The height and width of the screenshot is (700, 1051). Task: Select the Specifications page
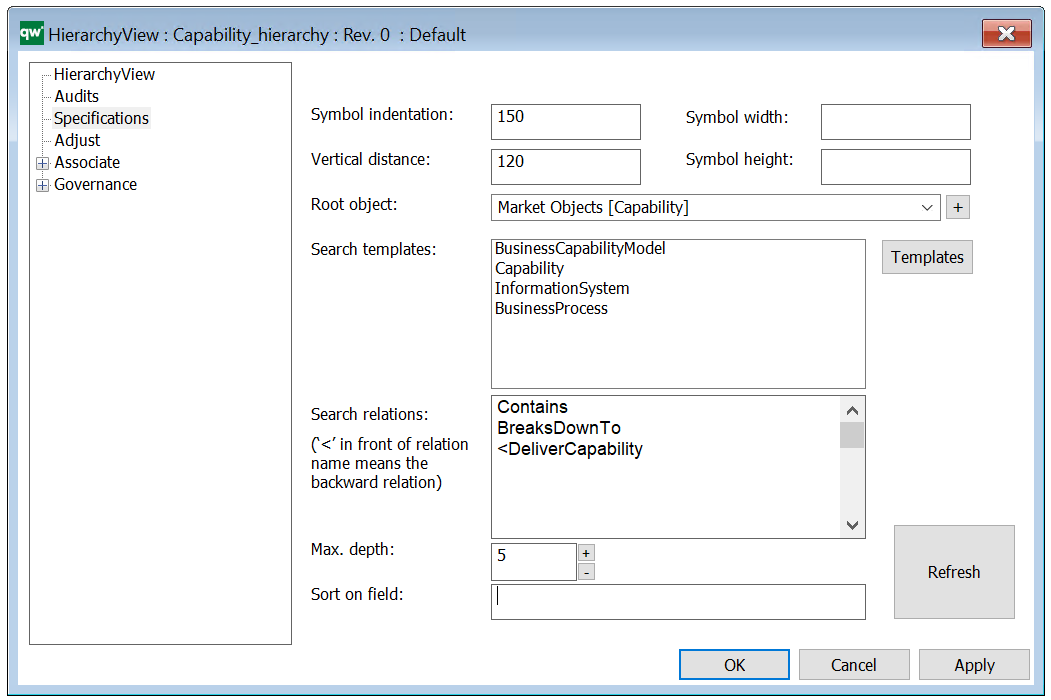pos(100,118)
